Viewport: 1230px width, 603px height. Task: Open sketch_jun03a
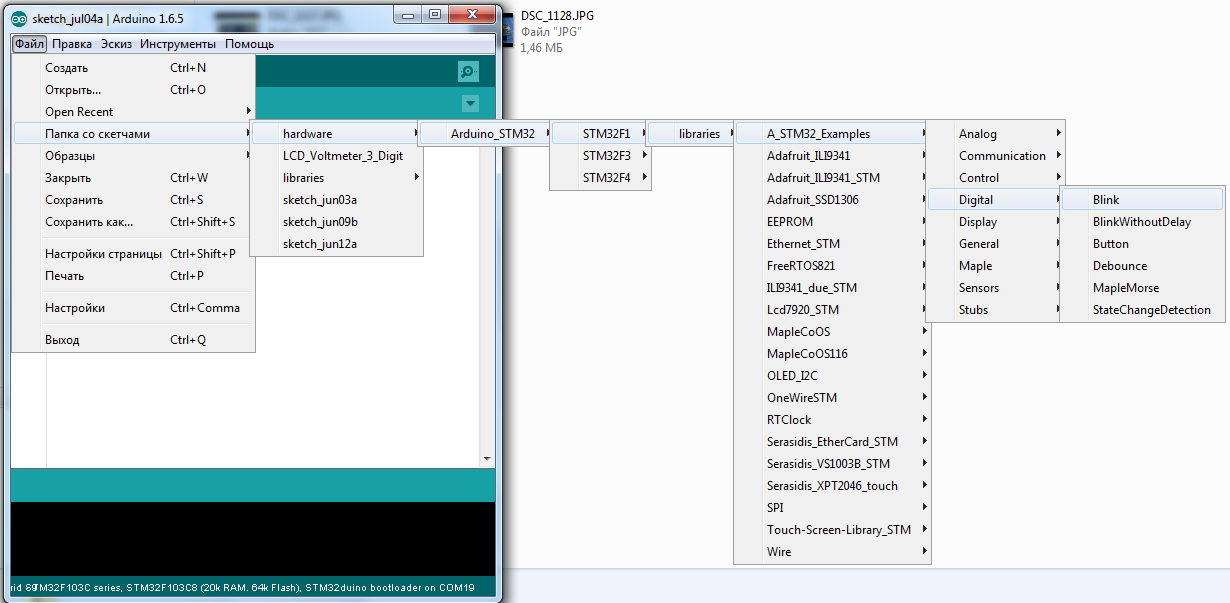337,200
